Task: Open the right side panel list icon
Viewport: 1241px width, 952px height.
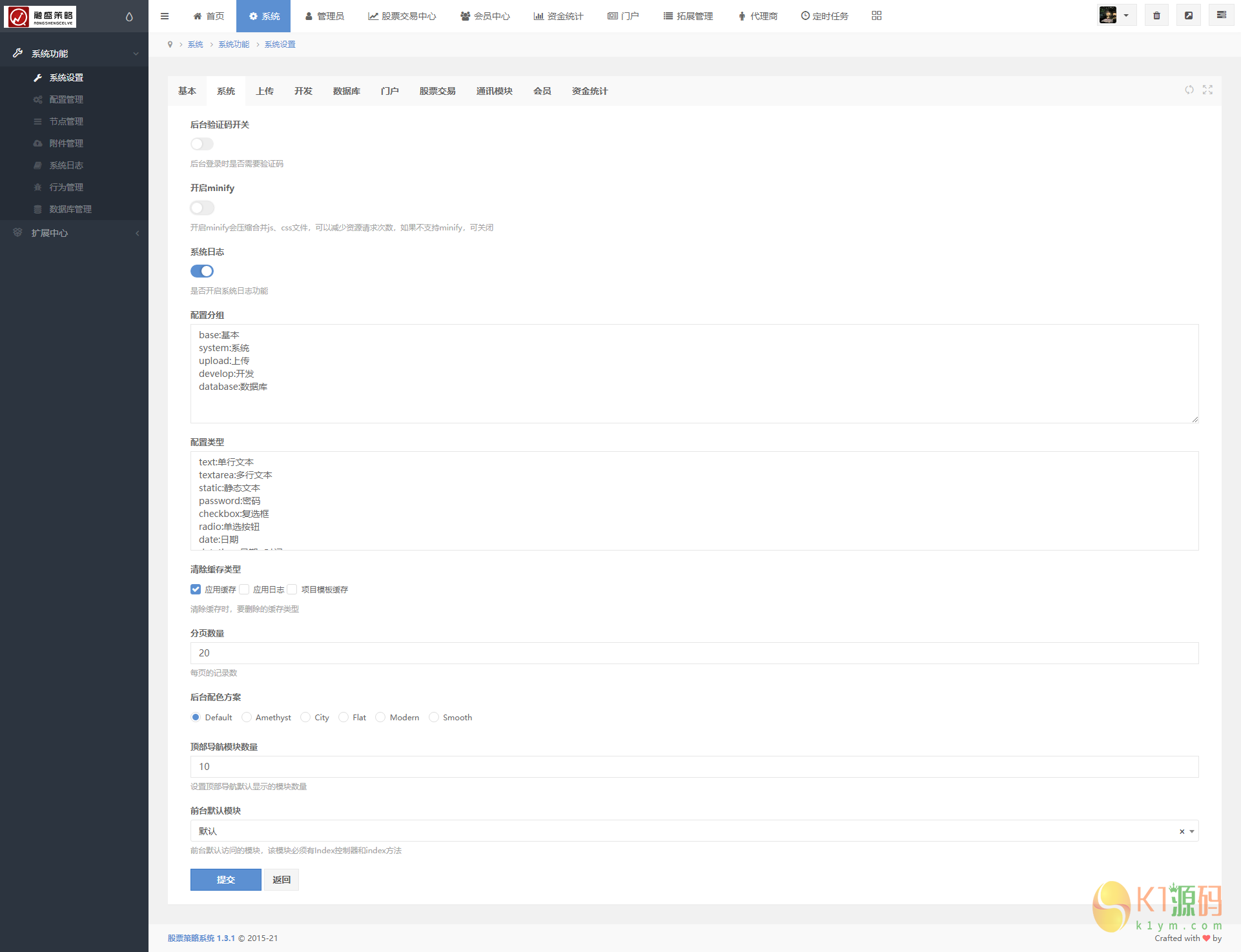Action: coord(1221,15)
